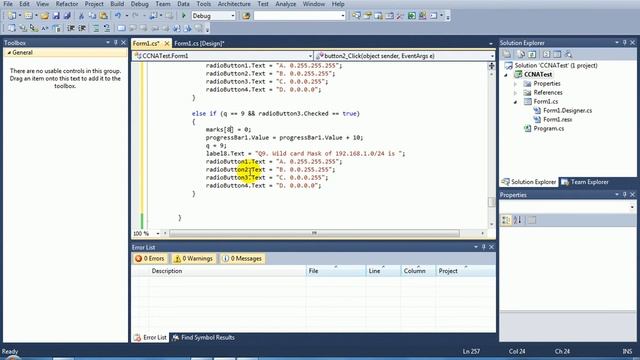Open the Toolbox toolbar icon
Screen dimensions: 640x360
400,16
